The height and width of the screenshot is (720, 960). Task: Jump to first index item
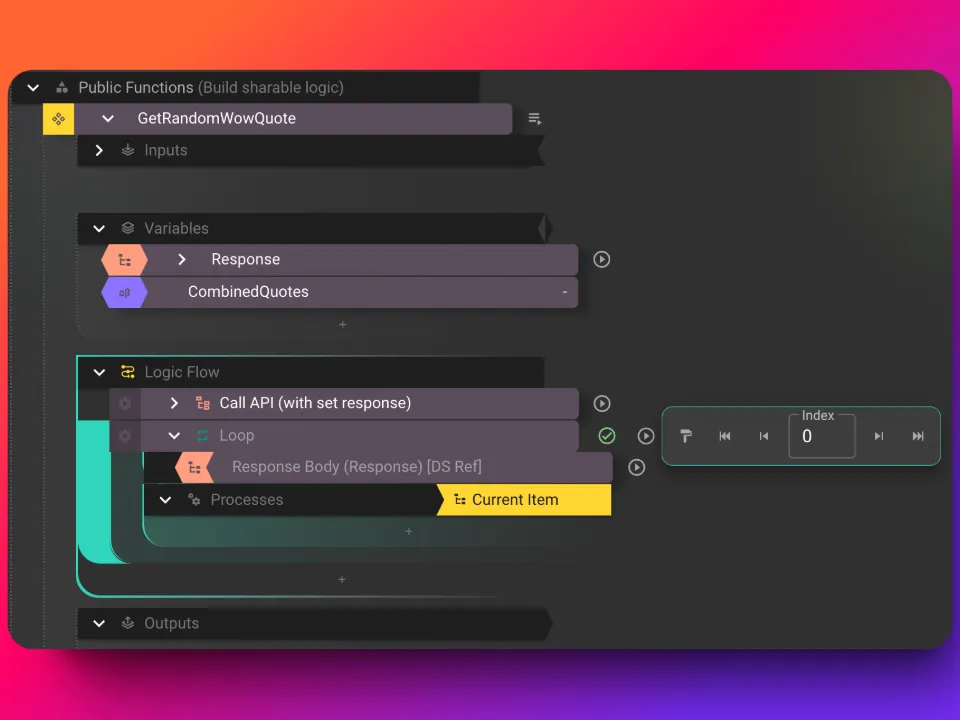pos(725,436)
